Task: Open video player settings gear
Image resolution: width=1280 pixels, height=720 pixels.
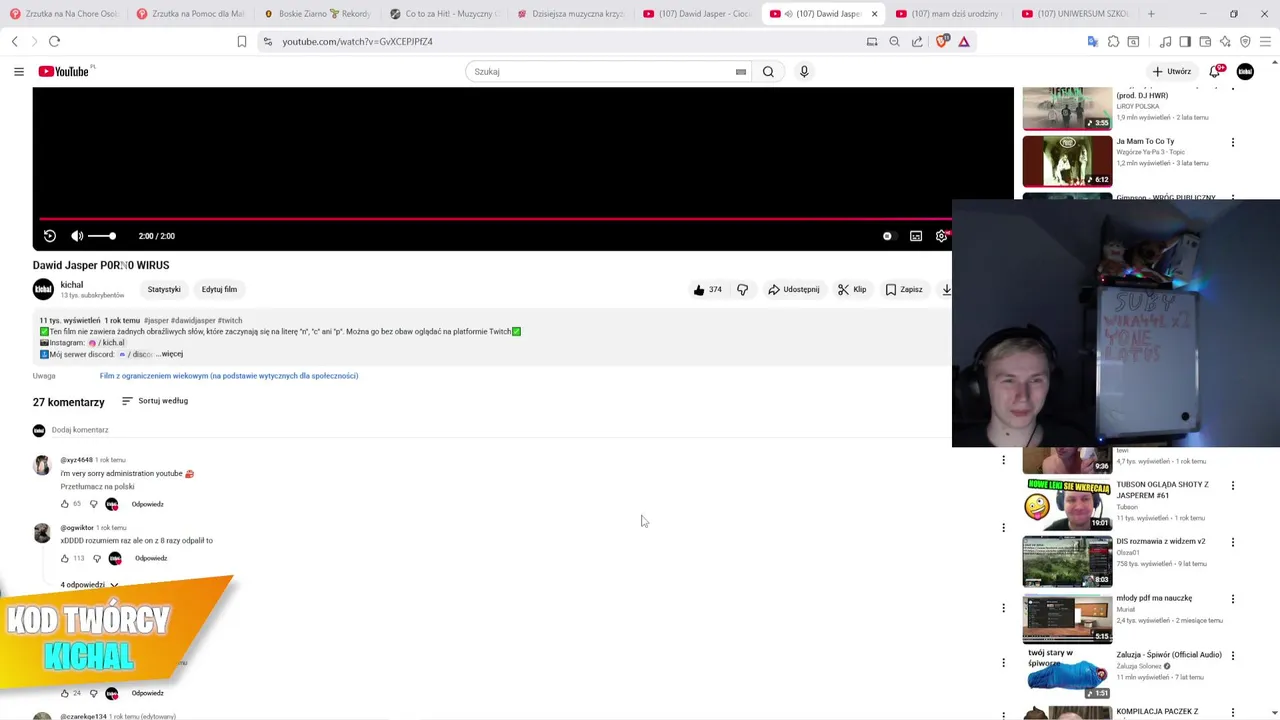Action: point(941,236)
